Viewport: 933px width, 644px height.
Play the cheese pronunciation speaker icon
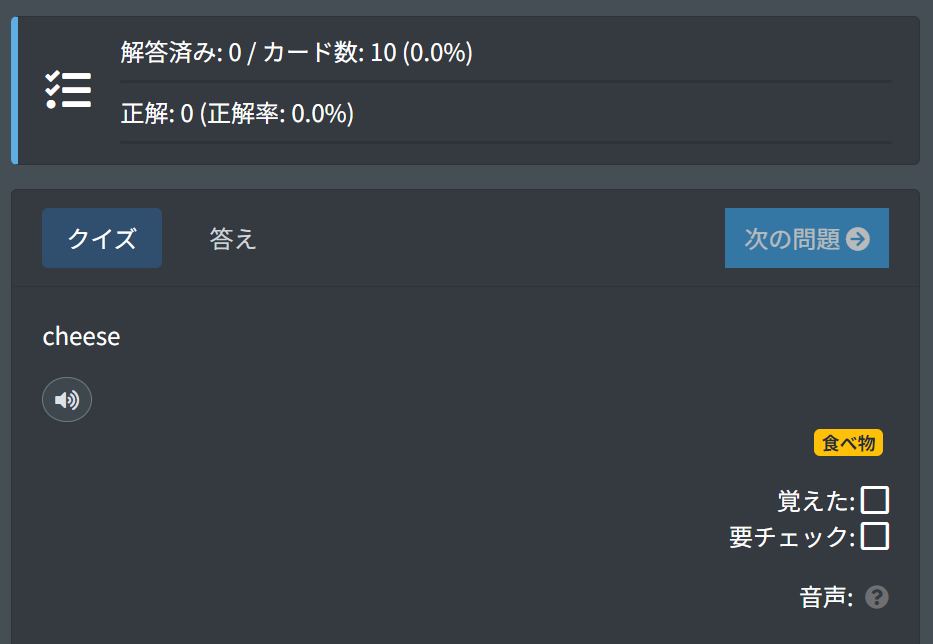tap(67, 399)
